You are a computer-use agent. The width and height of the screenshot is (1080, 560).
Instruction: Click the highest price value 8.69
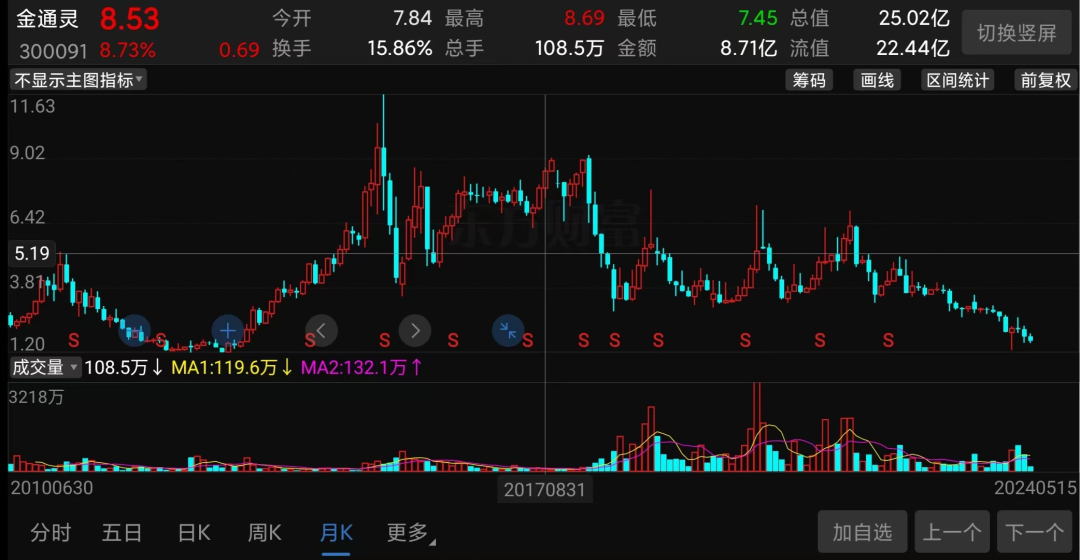(584, 18)
